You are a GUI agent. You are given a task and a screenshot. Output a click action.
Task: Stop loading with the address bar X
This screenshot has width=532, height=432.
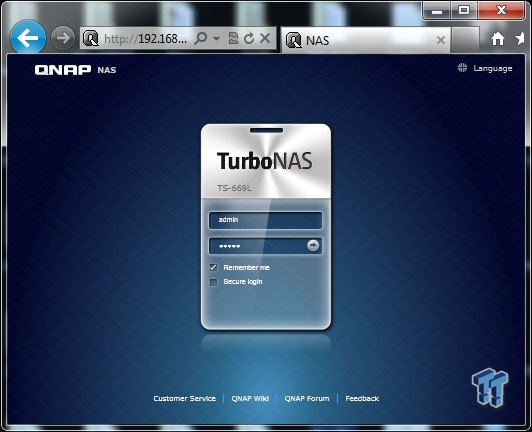coord(265,38)
